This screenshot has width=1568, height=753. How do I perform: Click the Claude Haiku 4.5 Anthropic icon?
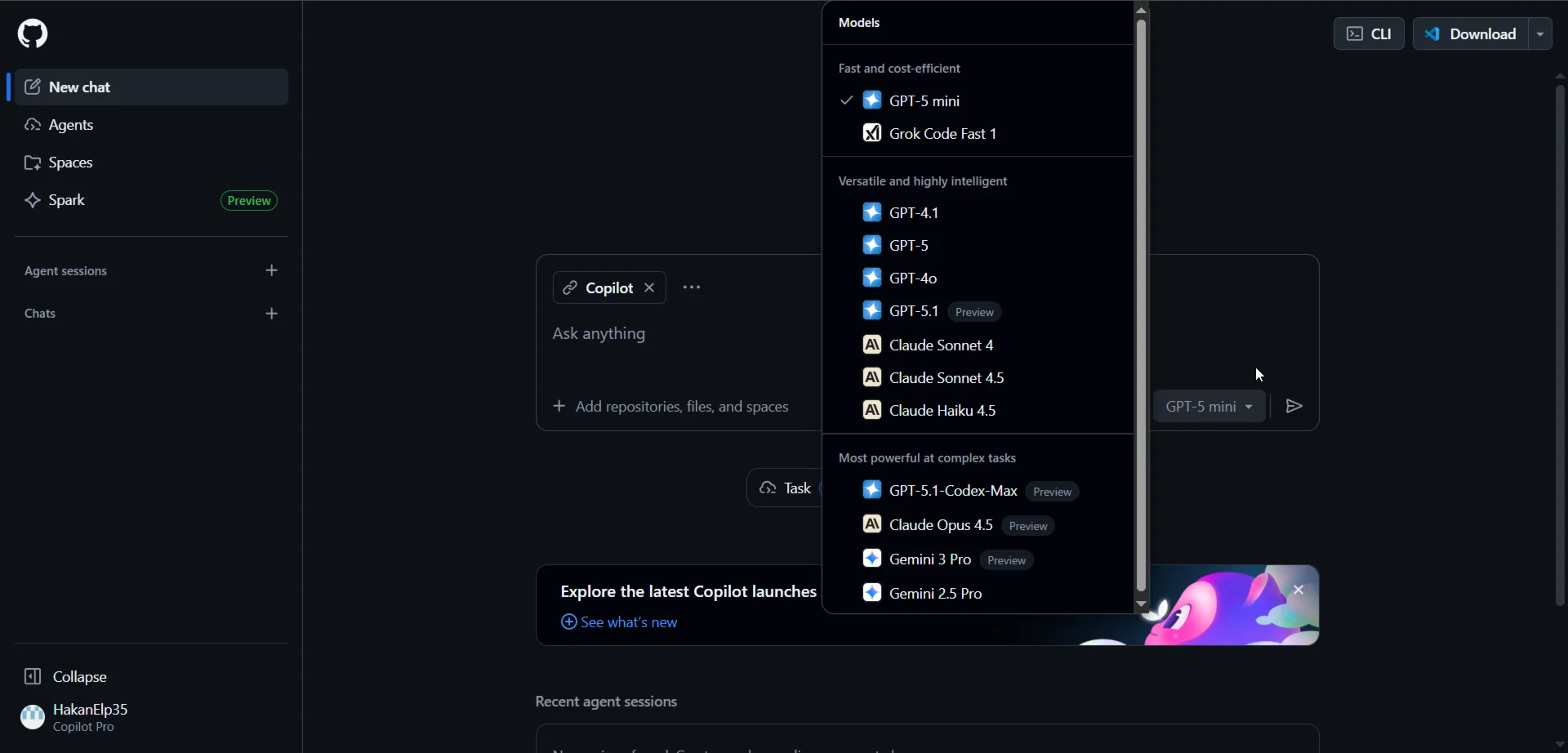point(872,410)
